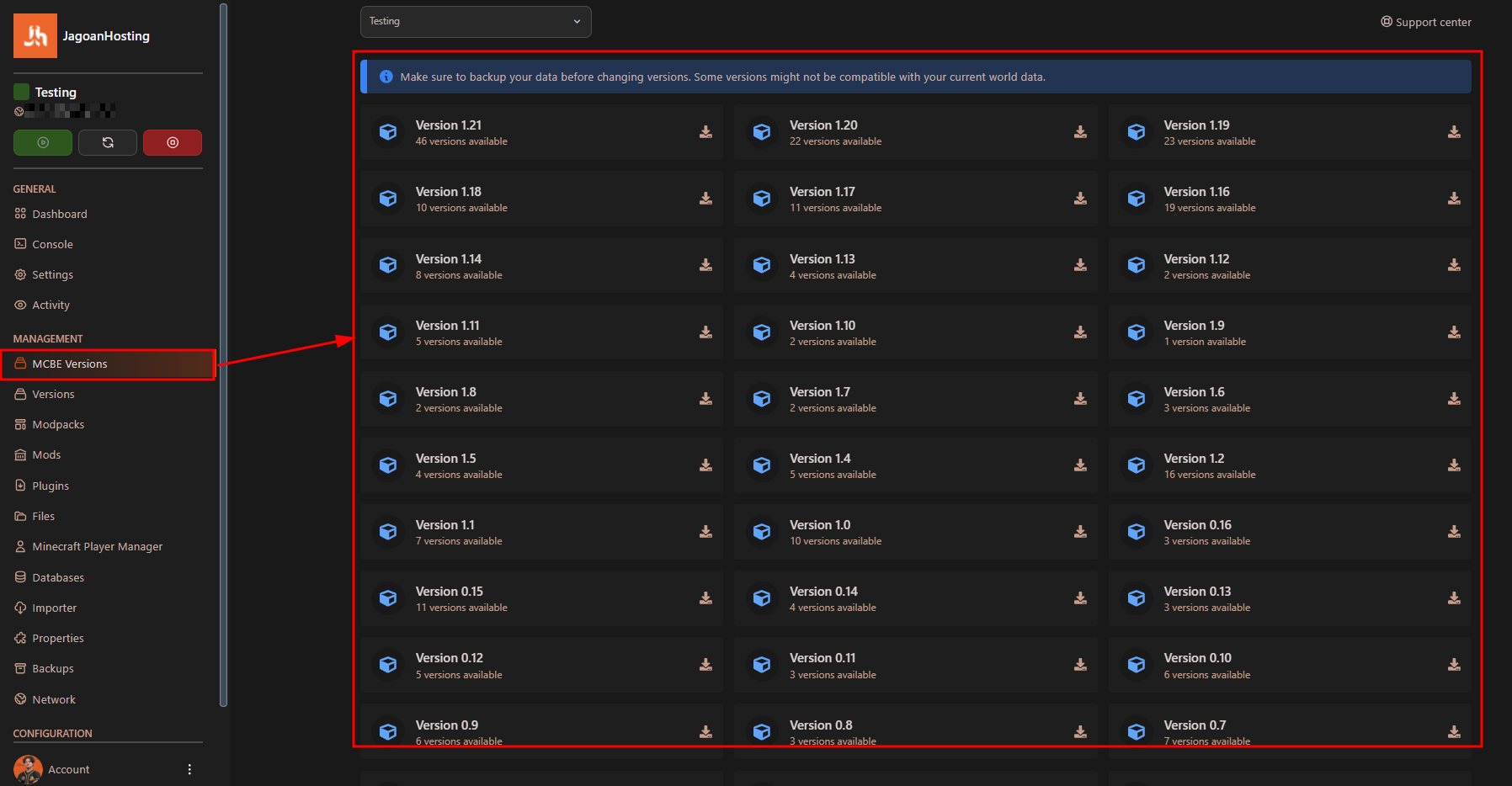Viewport: 1512px width, 786px height.
Task: Click the download icon for Version 1.13
Action: pos(1080,265)
